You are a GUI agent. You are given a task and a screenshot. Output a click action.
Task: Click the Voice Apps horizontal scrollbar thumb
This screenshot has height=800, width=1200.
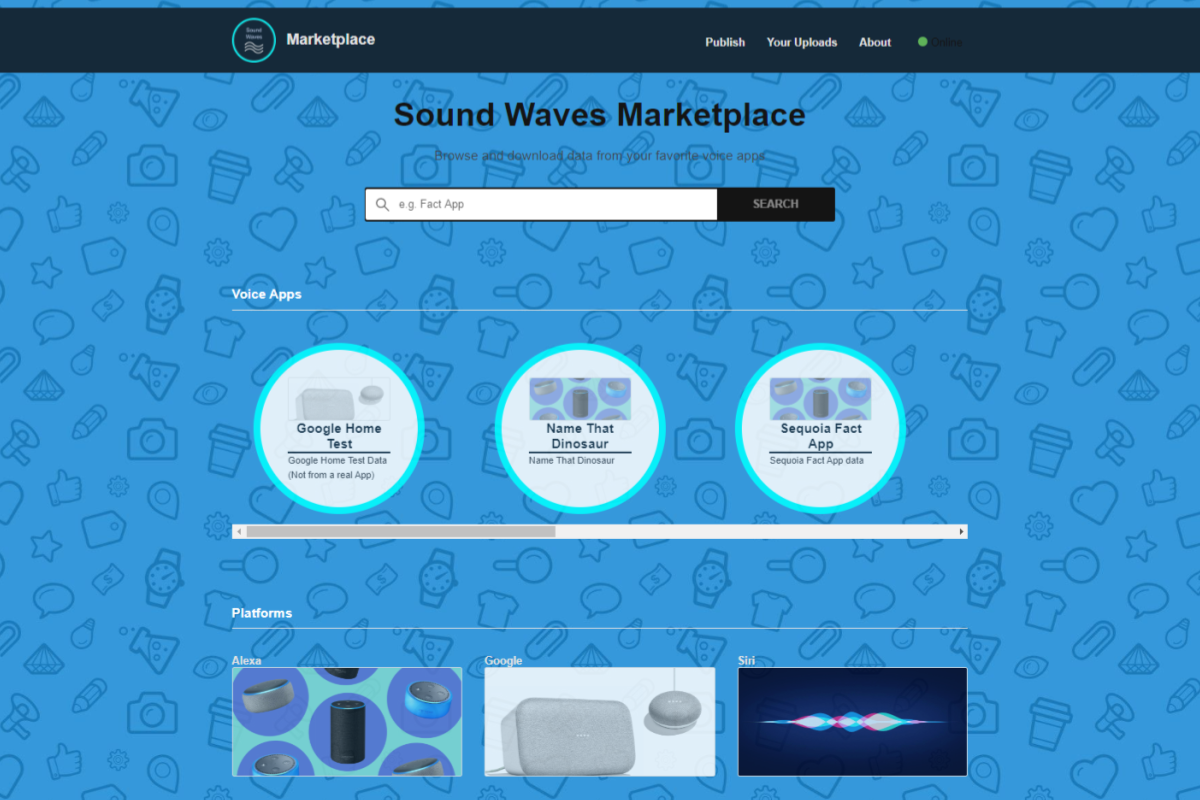click(x=401, y=532)
